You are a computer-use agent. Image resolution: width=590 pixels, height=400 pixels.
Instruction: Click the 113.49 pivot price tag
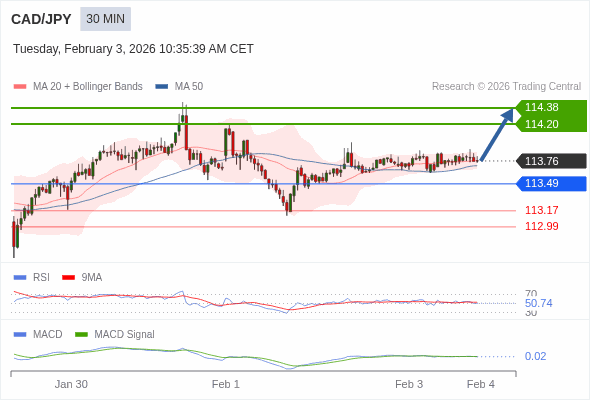coord(552,184)
